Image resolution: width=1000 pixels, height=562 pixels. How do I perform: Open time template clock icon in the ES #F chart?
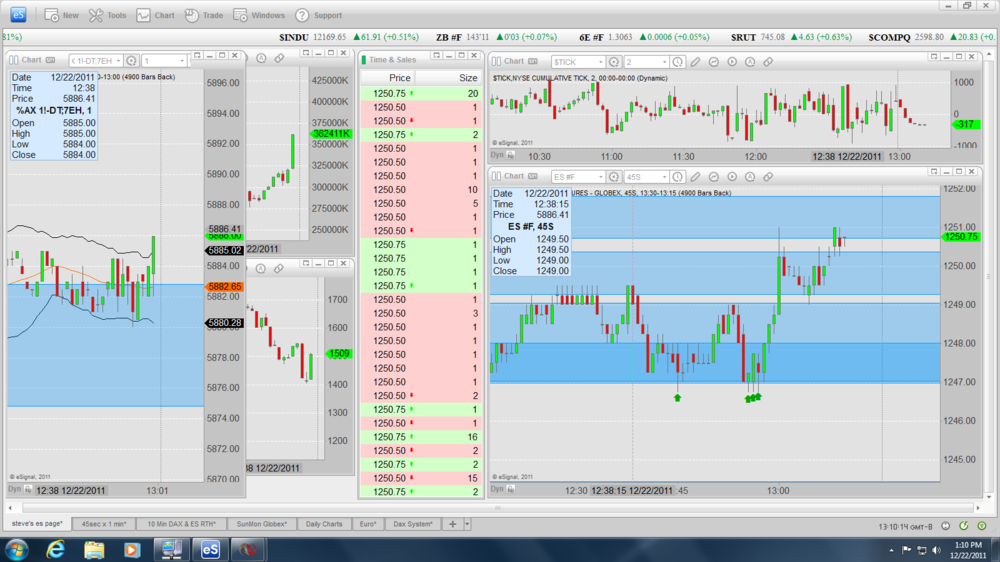[677, 177]
